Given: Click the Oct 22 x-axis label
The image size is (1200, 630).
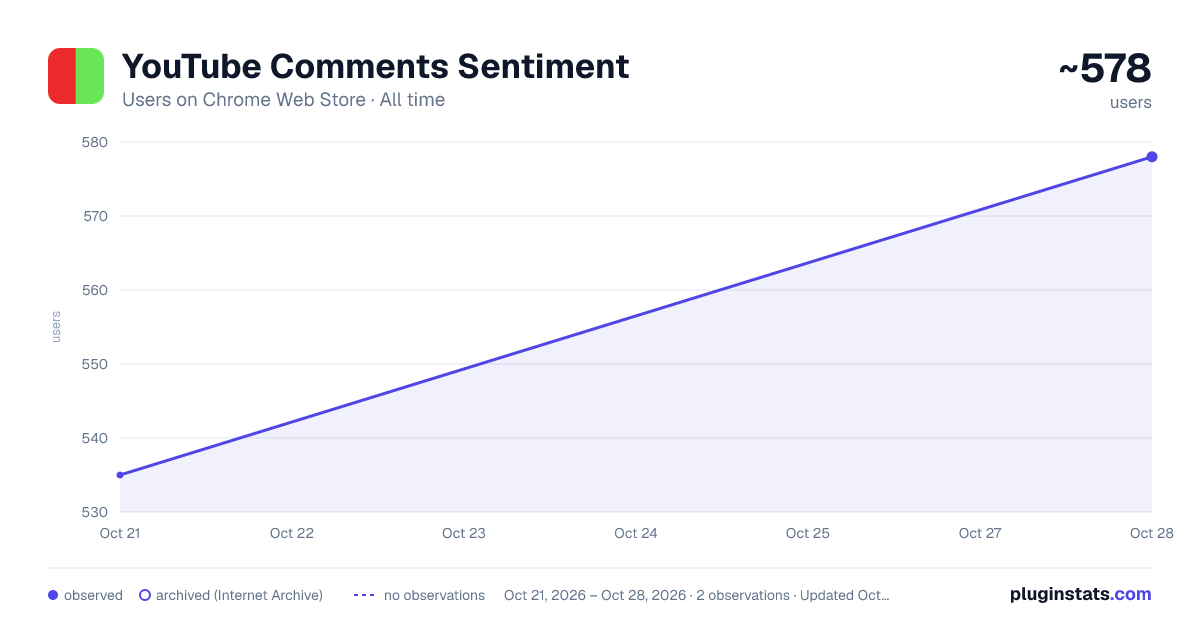Looking at the screenshot, I should pyautogui.click(x=292, y=533).
